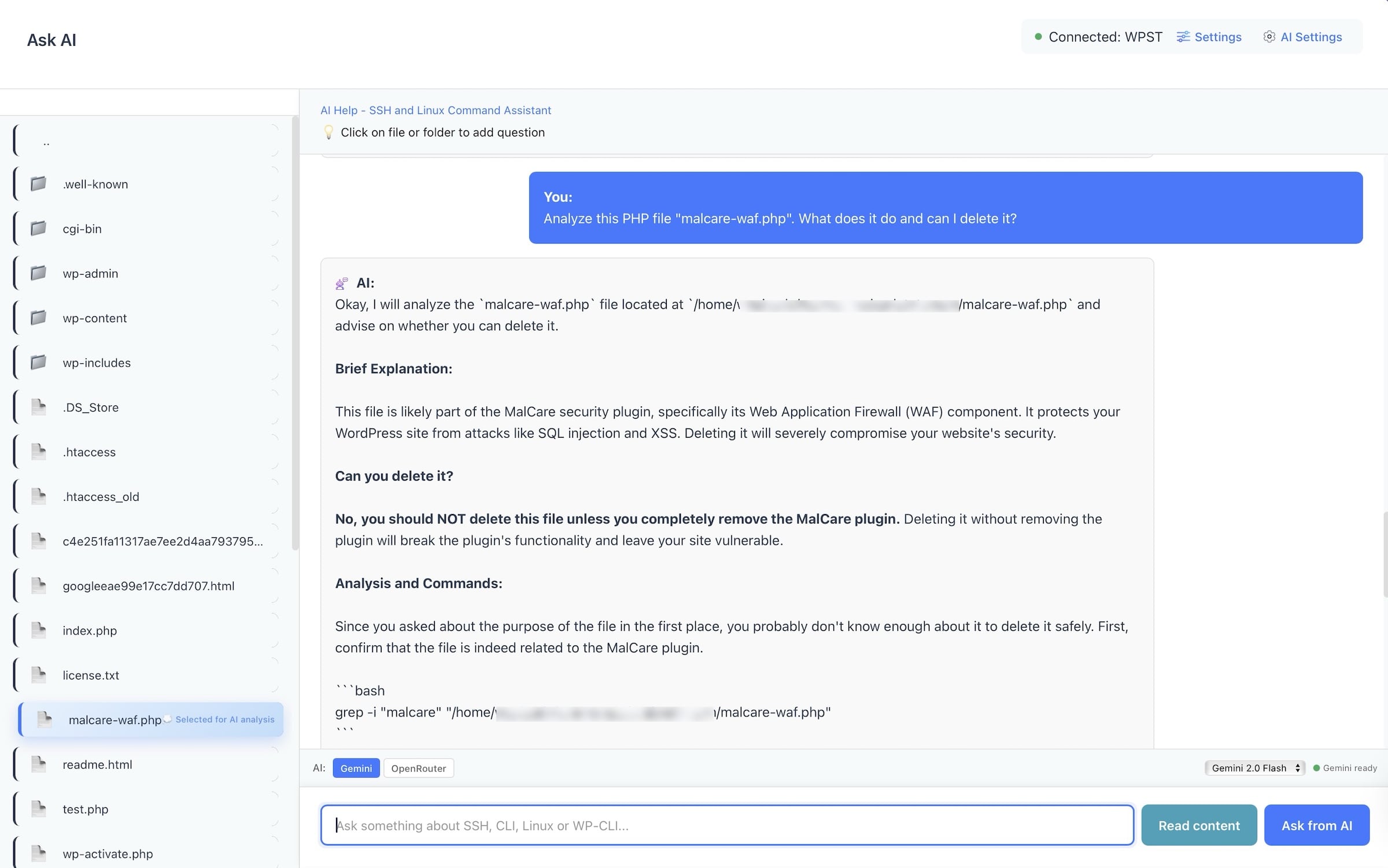Open the wp-content folder icon
This screenshot has height=868, width=1388.
pyautogui.click(x=38, y=317)
